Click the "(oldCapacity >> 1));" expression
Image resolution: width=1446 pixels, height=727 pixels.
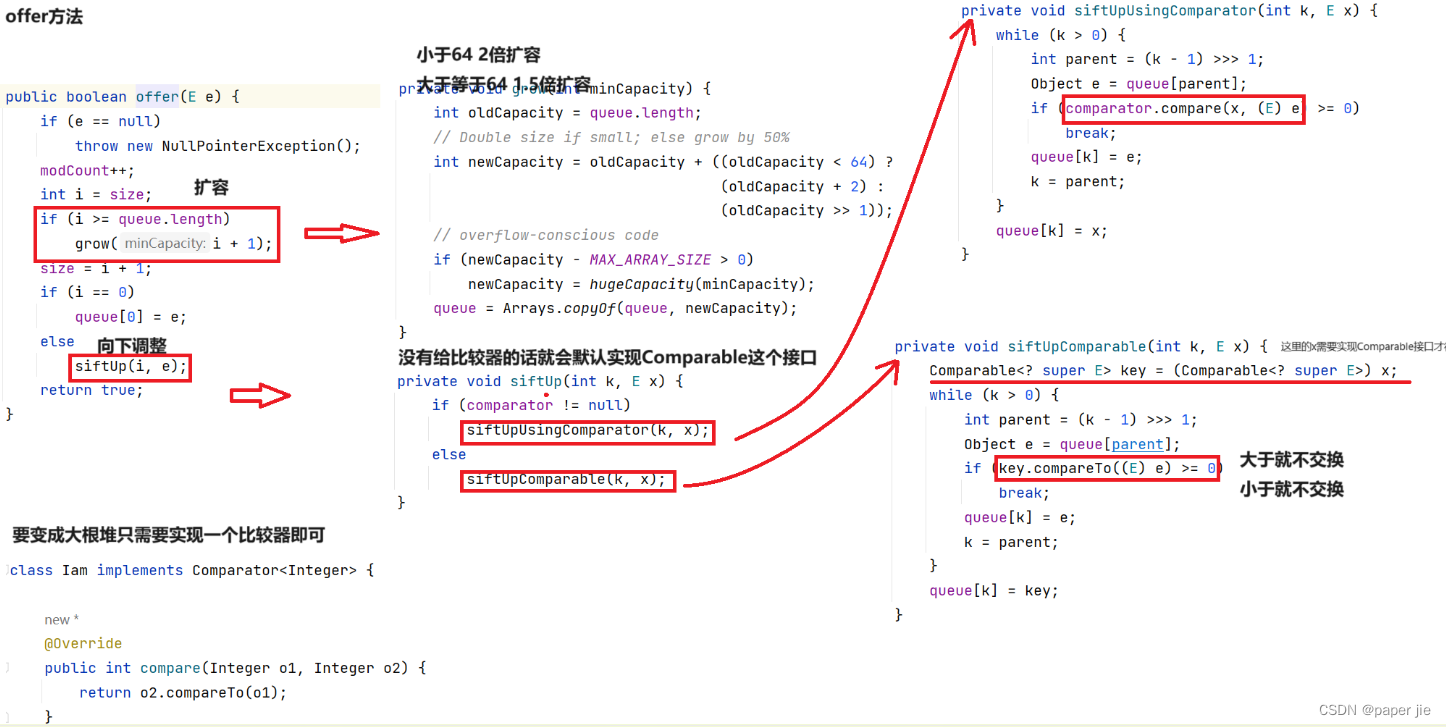[x=806, y=210]
